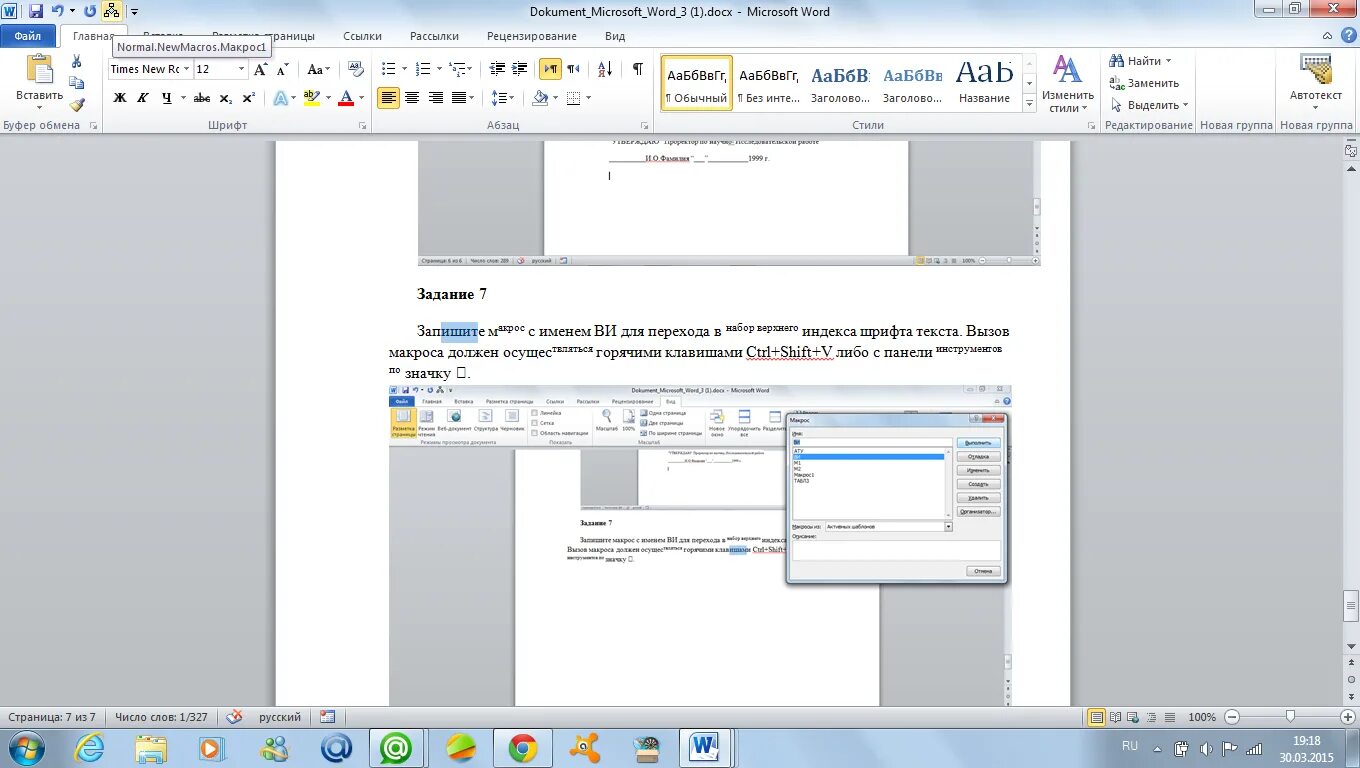This screenshot has width=1360, height=768.
Task: Run the Макрос1 macro quick access icon
Action: [x=111, y=11]
